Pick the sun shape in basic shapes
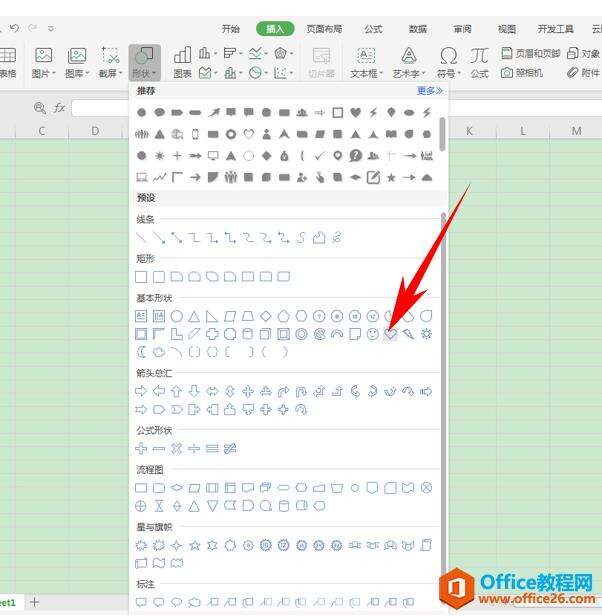This screenshot has width=602, height=616. (x=426, y=334)
